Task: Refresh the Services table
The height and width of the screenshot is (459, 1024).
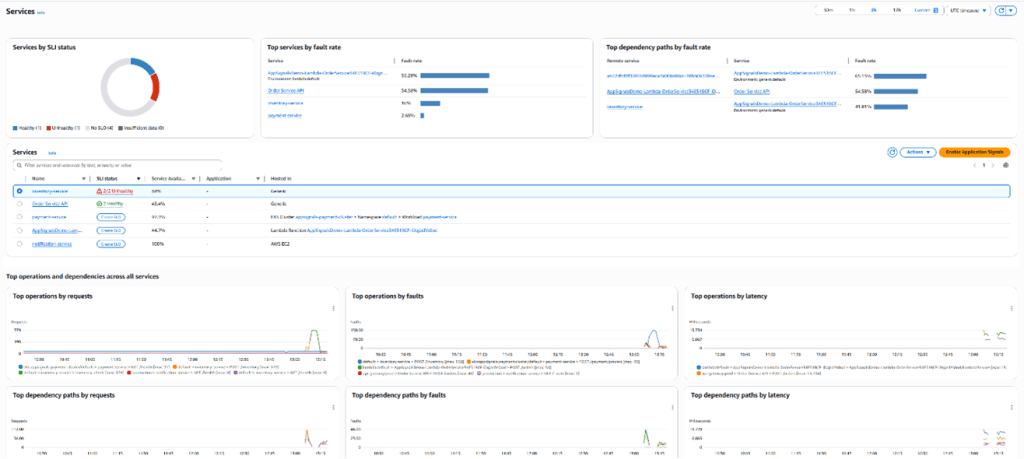Action: click(x=892, y=152)
